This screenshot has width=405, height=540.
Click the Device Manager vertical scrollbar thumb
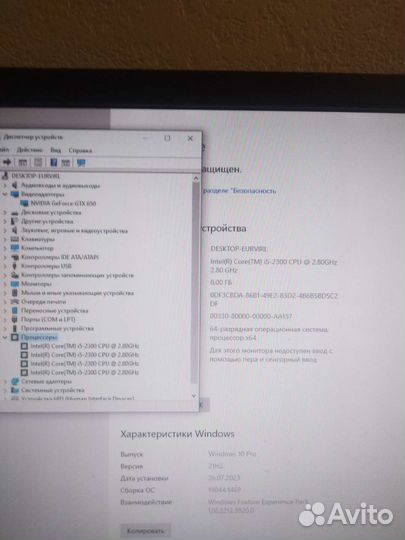[195, 282]
